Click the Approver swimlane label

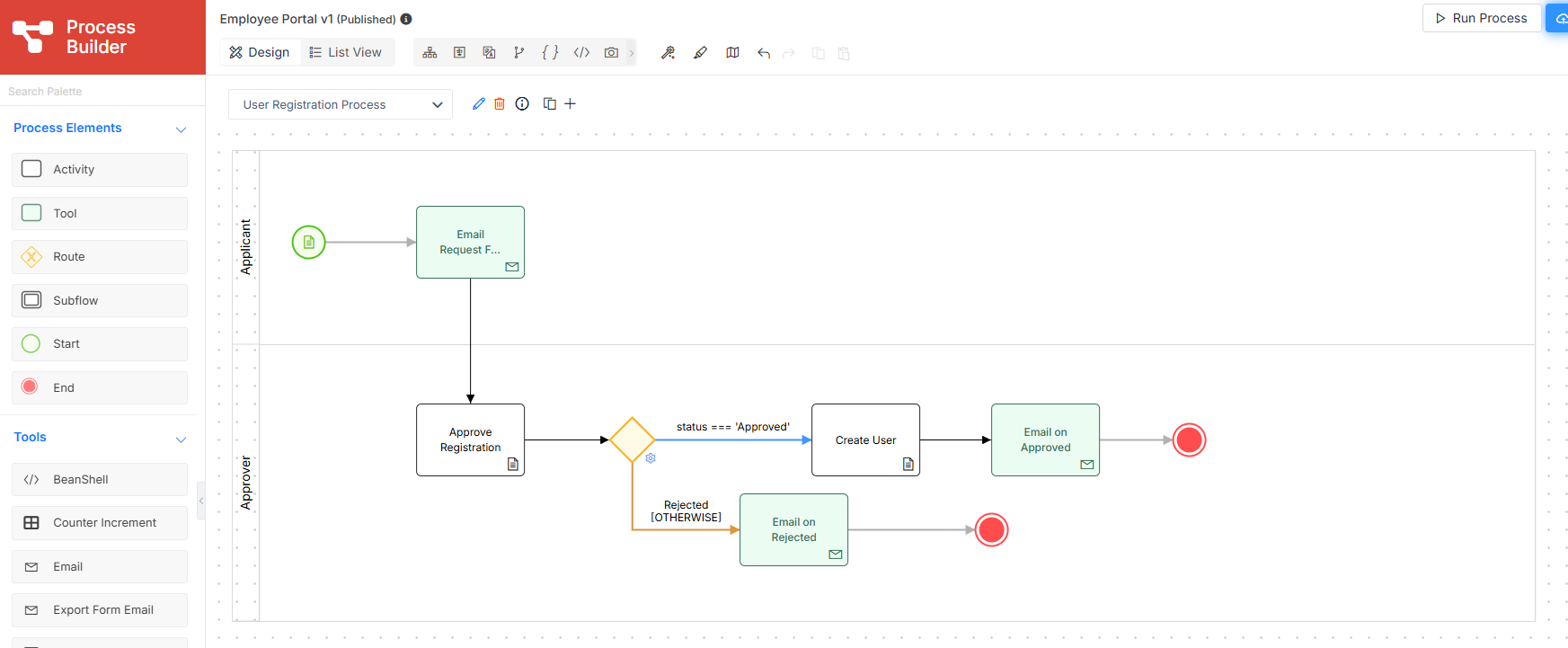tap(245, 483)
